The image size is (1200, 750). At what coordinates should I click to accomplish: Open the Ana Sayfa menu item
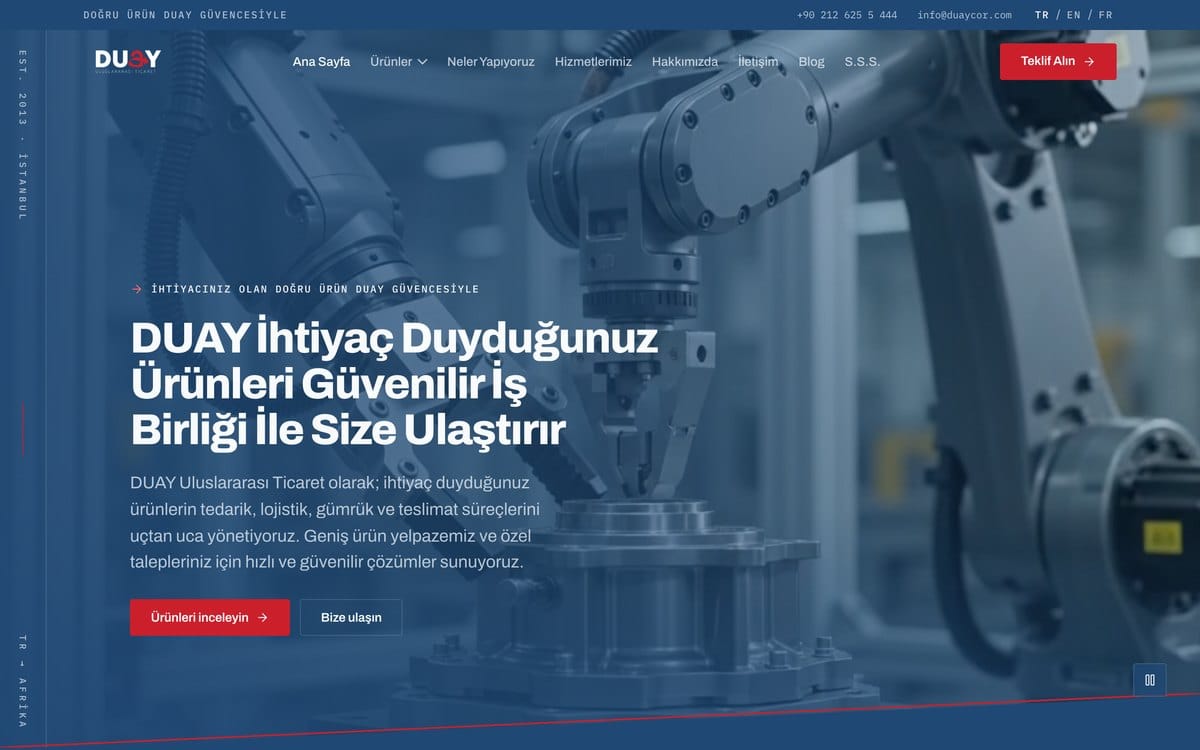[x=321, y=62]
